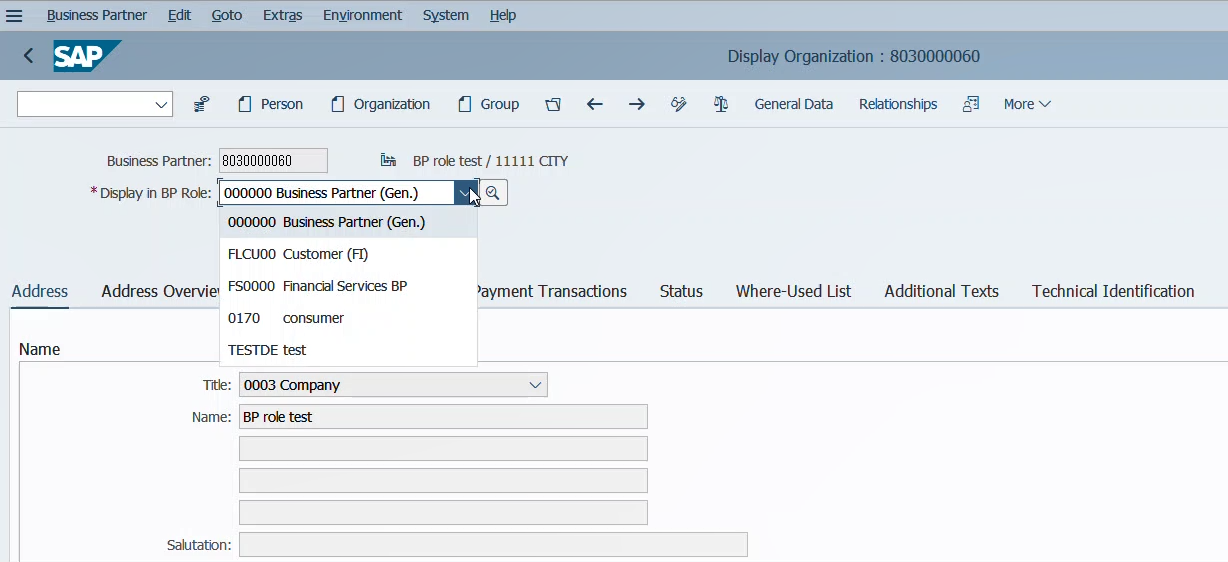Viewport: 1228px width, 562px height.
Task: Switch to the Technical Identification tab
Action: click(x=1113, y=291)
